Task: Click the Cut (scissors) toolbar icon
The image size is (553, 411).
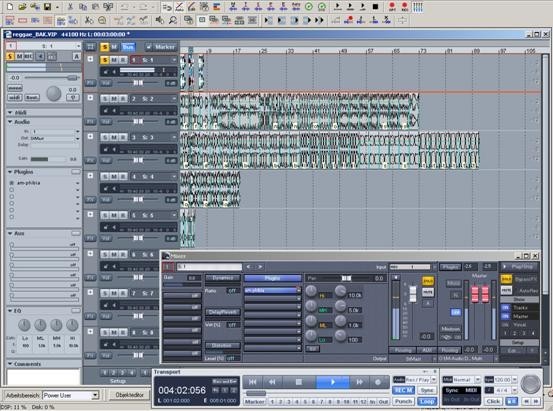Action: coord(70,6)
